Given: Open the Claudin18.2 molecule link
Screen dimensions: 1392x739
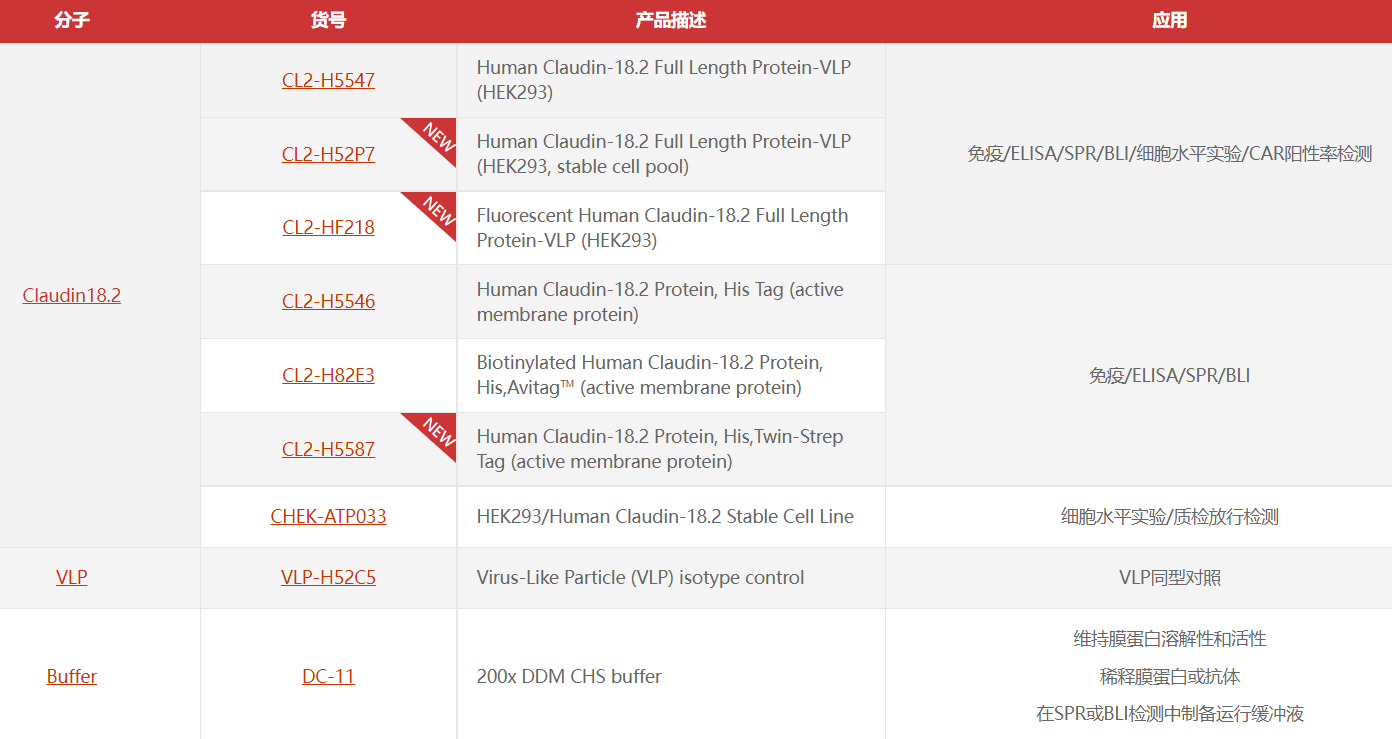Looking at the screenshot, I should pyautogui.click(x=72, y=296).
